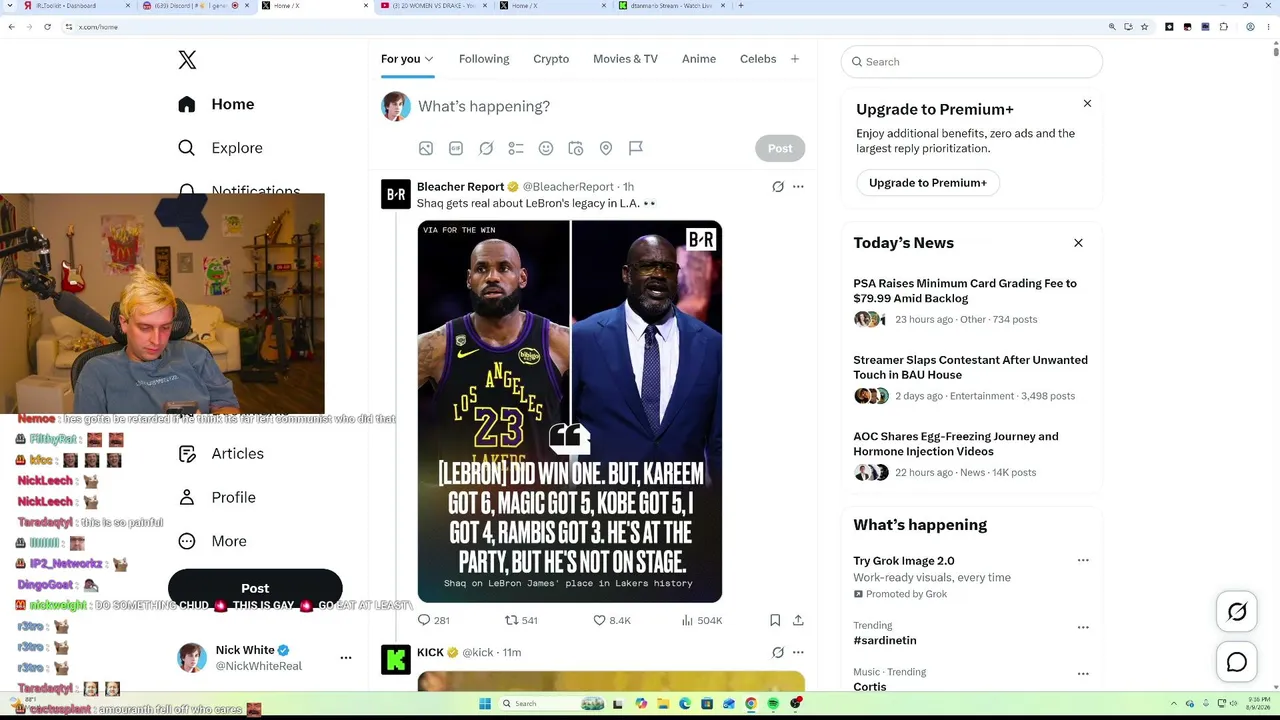Viewport: 1280px width, 720px height.
Task: Open Articles in the sidebar
Action: (220, 454)
